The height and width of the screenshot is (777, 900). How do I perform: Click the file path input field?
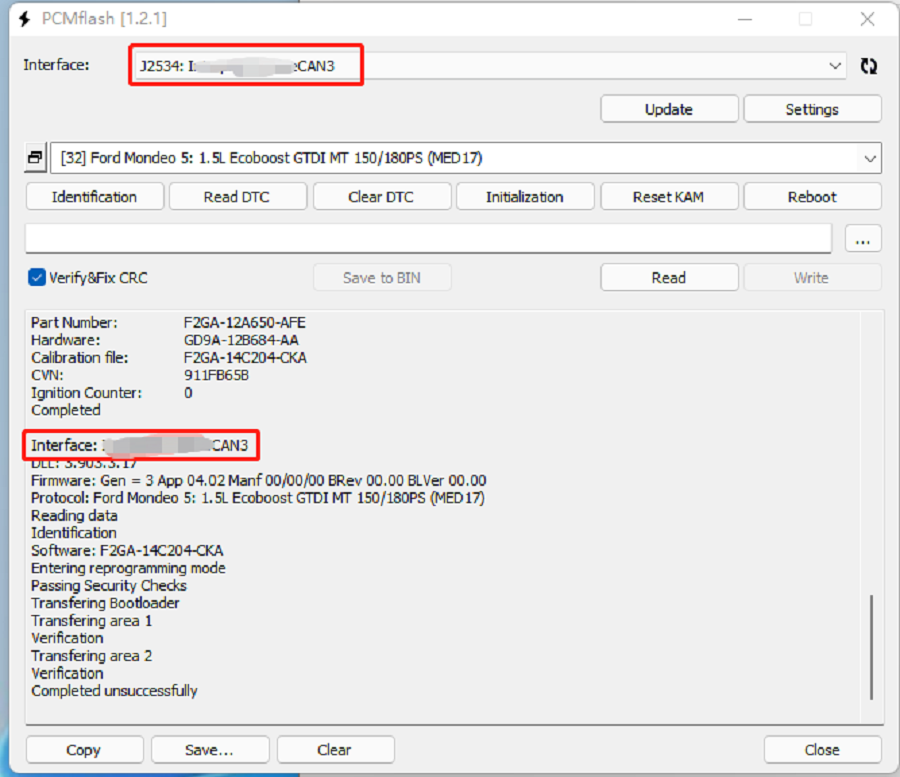428,238
